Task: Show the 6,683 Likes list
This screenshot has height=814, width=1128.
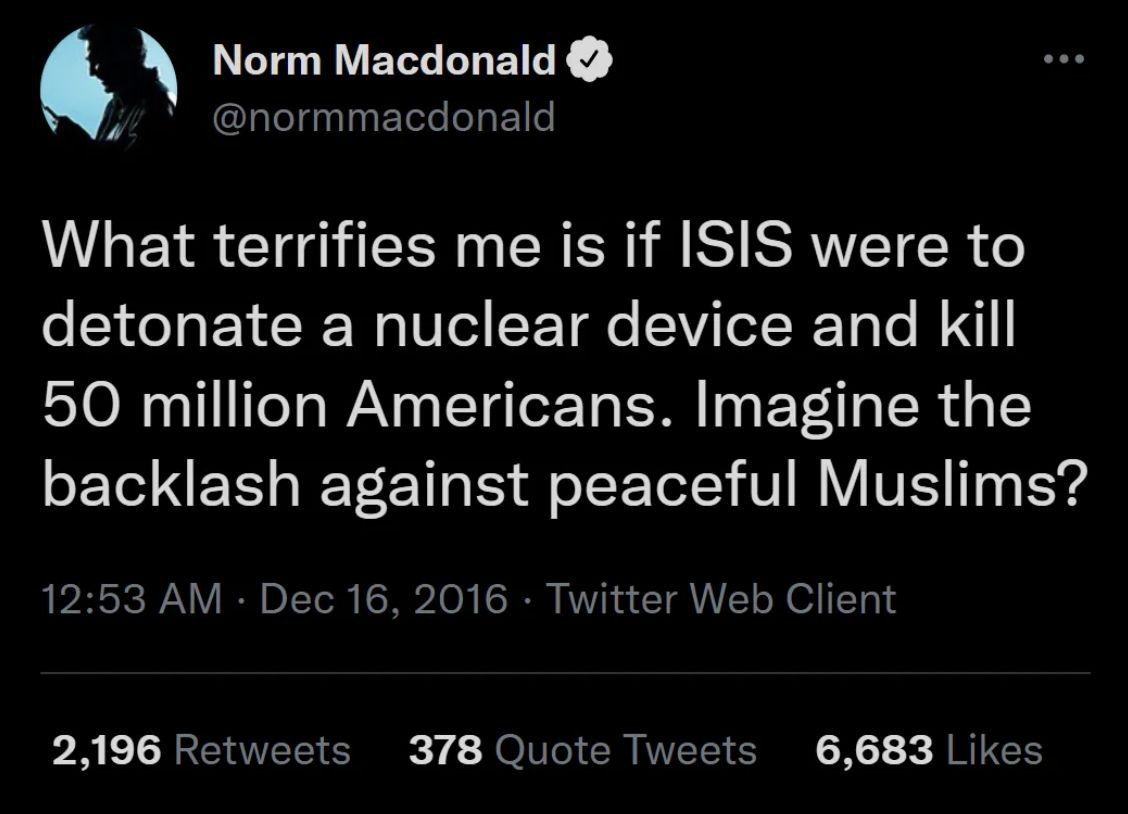Action: coord(929,749)
